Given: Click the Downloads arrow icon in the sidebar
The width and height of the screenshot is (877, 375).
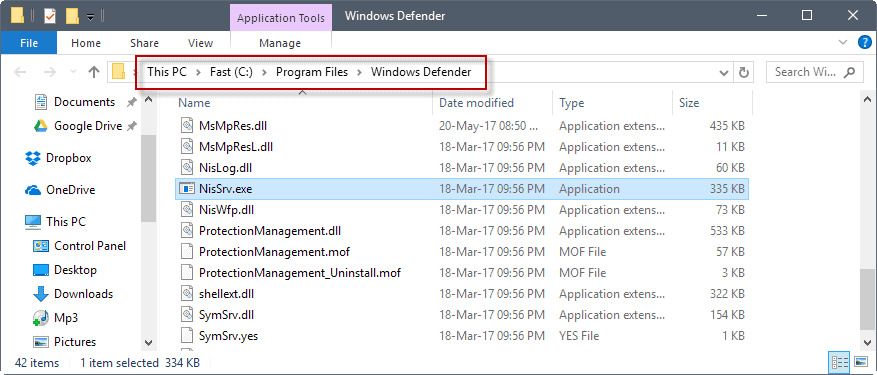Looking at the screenshot, I should 41,294.
